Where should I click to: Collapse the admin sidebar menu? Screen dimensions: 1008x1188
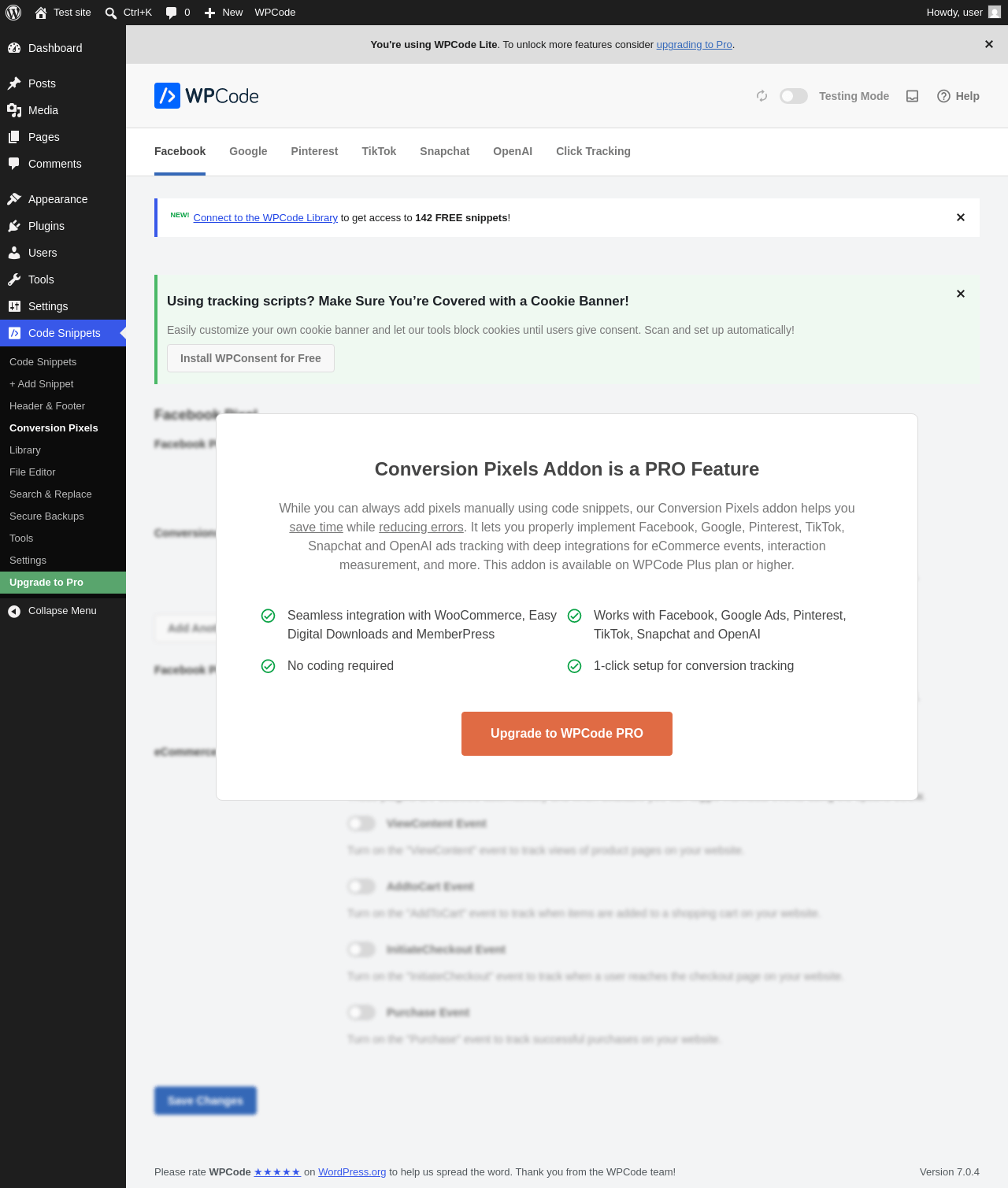pos(63,611)
